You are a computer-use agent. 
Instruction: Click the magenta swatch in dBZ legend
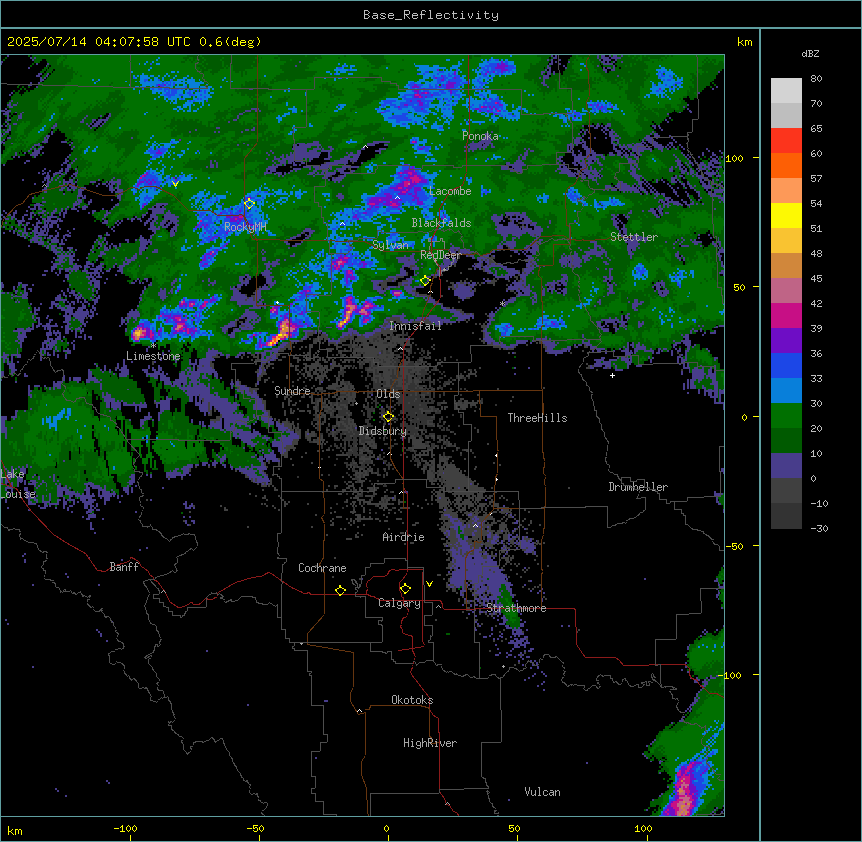786,316
